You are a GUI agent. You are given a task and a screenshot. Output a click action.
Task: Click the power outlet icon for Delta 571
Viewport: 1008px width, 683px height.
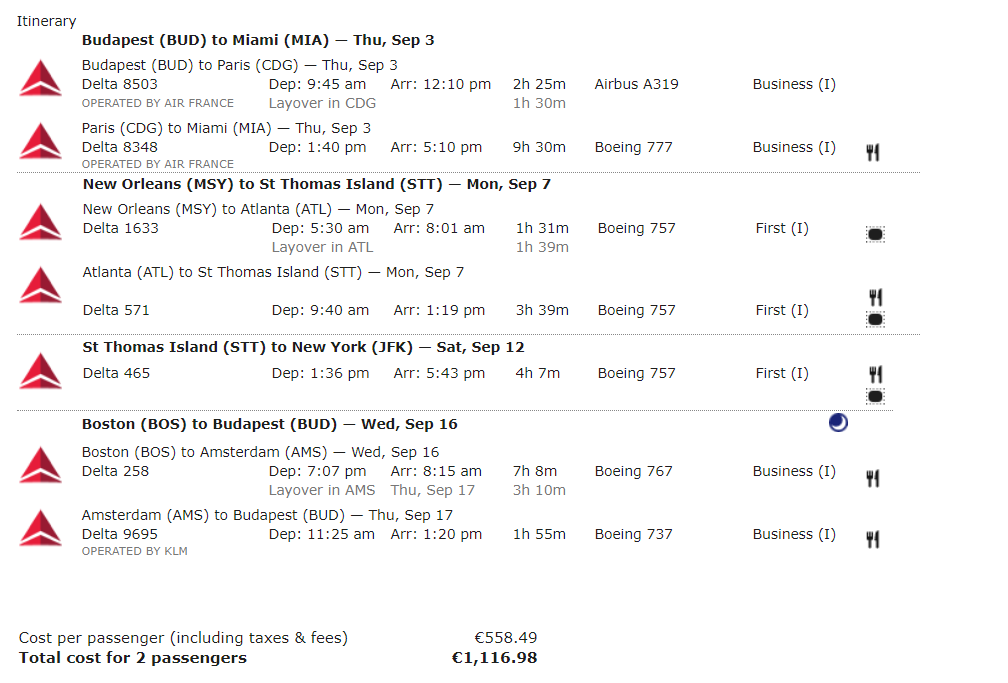(875, 319)
